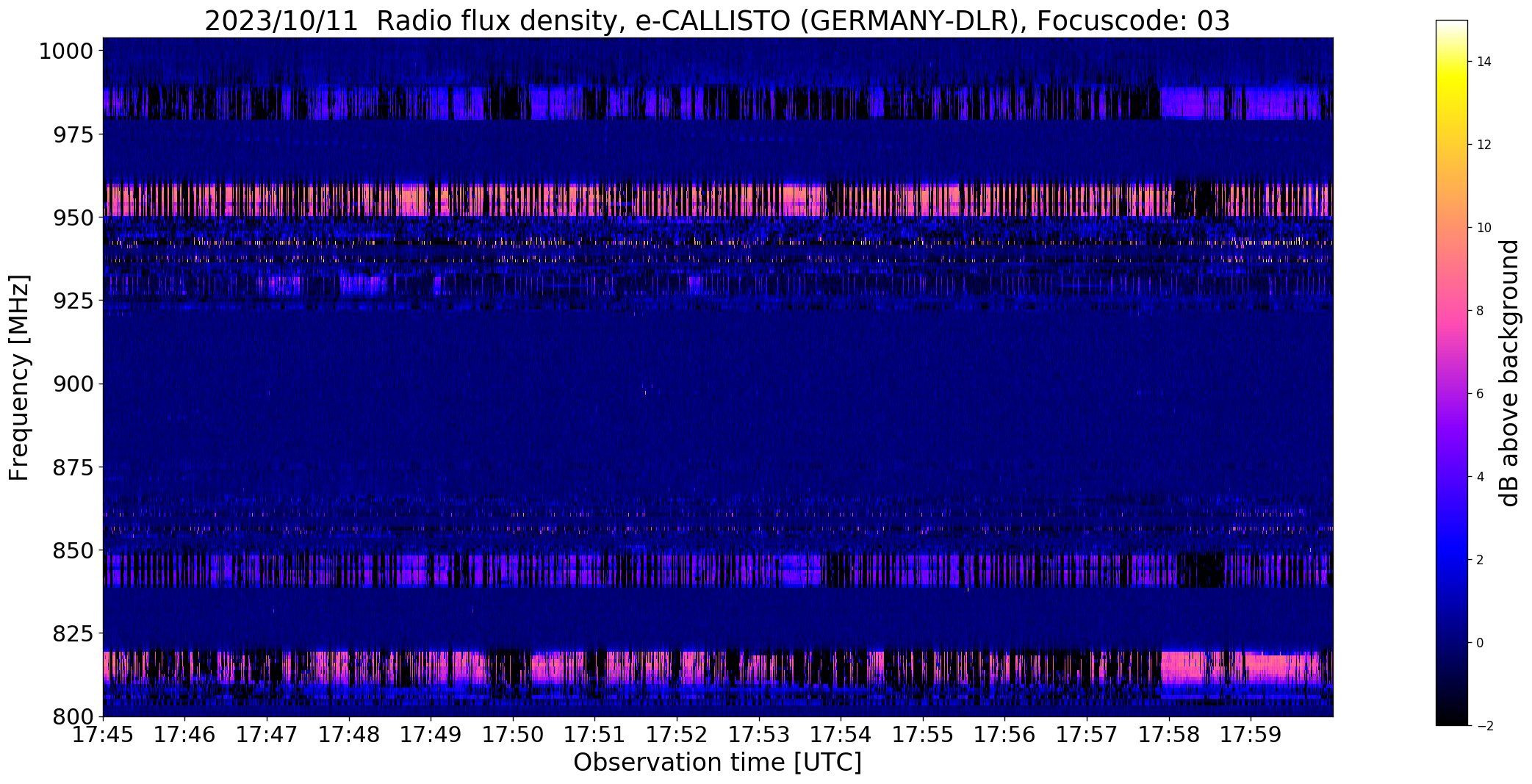
Task: Click the colorbar tick label 0
Action: (1481, 643)
